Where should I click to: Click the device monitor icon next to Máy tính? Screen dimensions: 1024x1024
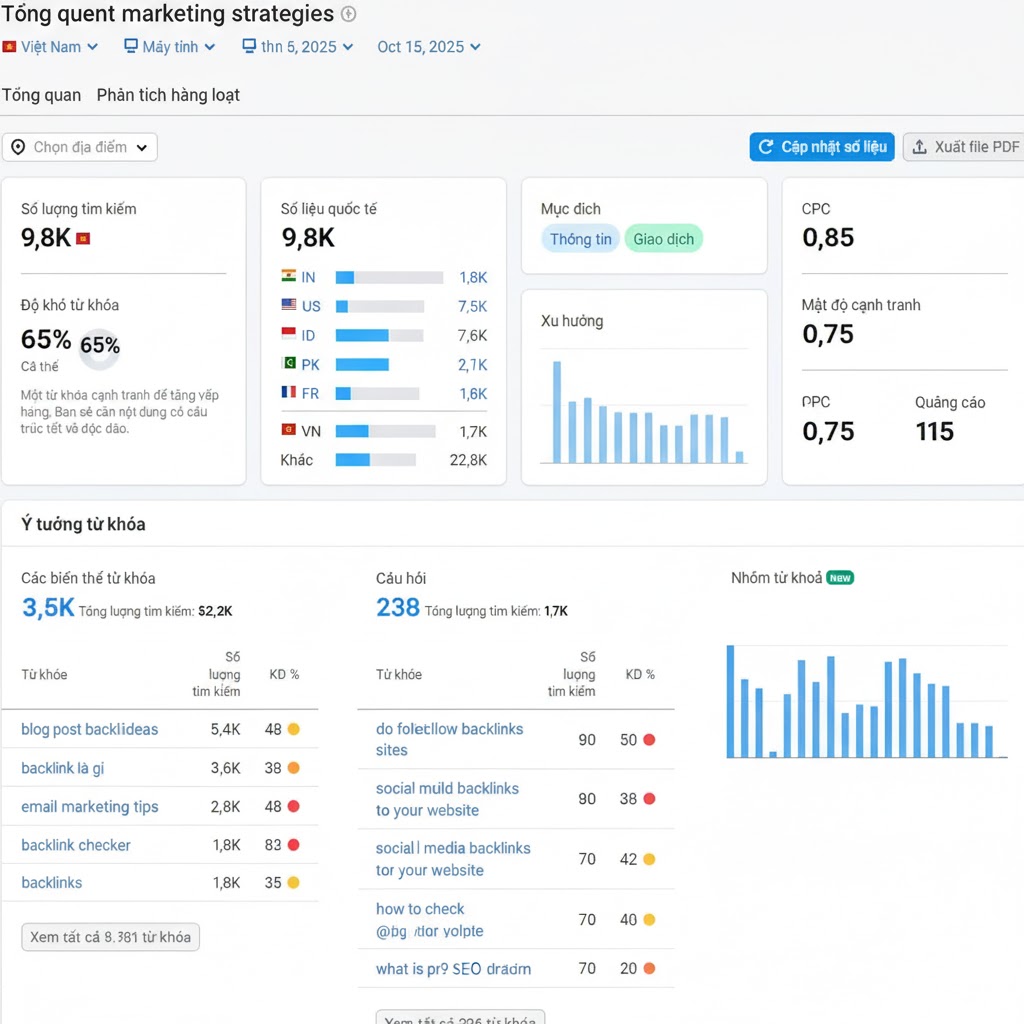pyautogui.click(x=129, y=46)
